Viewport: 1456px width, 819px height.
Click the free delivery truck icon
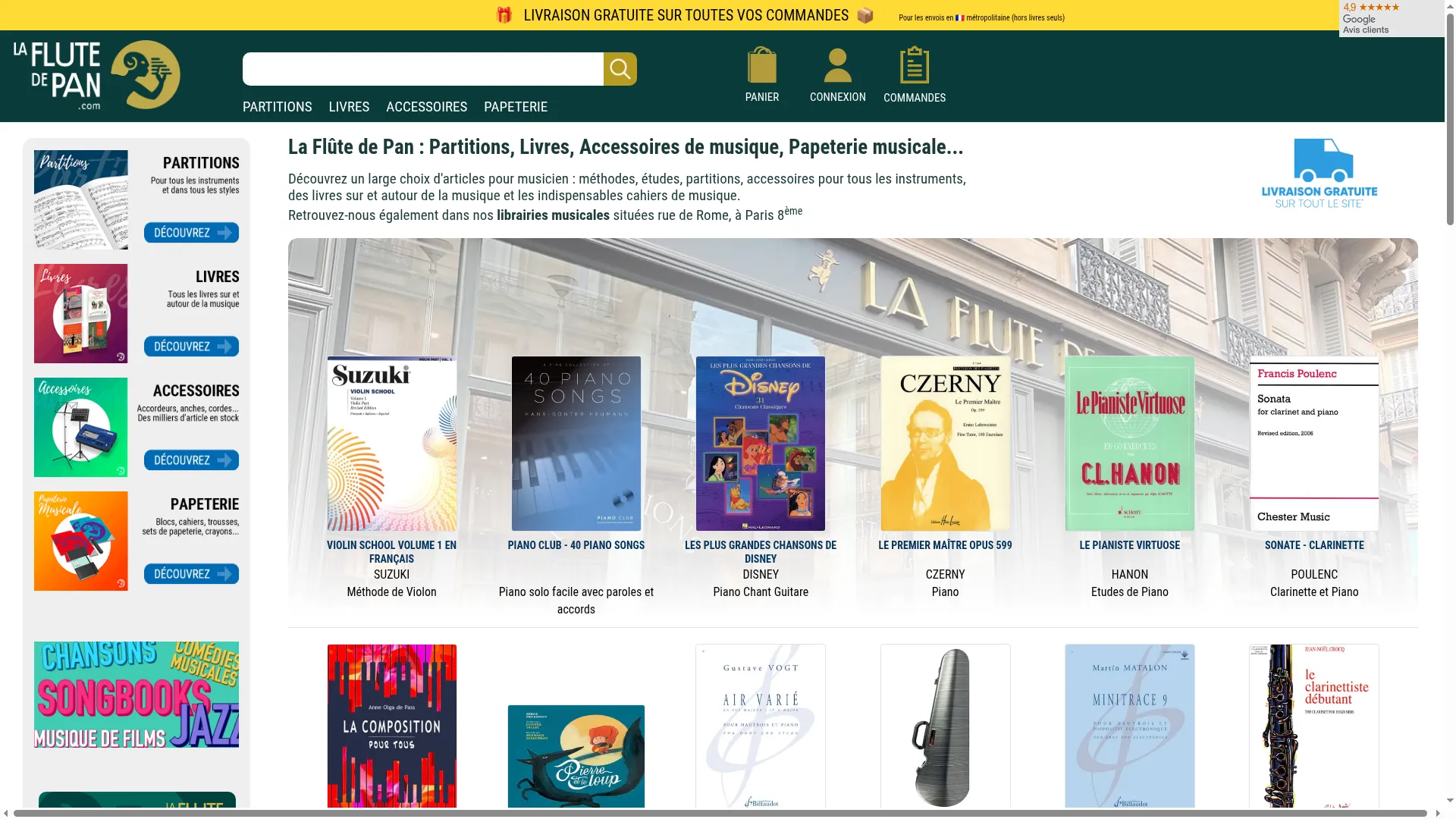coord(1319,173)
